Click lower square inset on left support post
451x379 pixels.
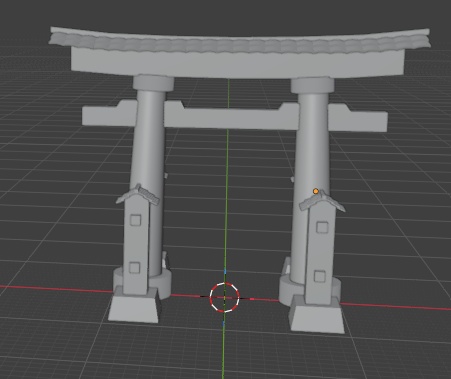pos(134,268)
